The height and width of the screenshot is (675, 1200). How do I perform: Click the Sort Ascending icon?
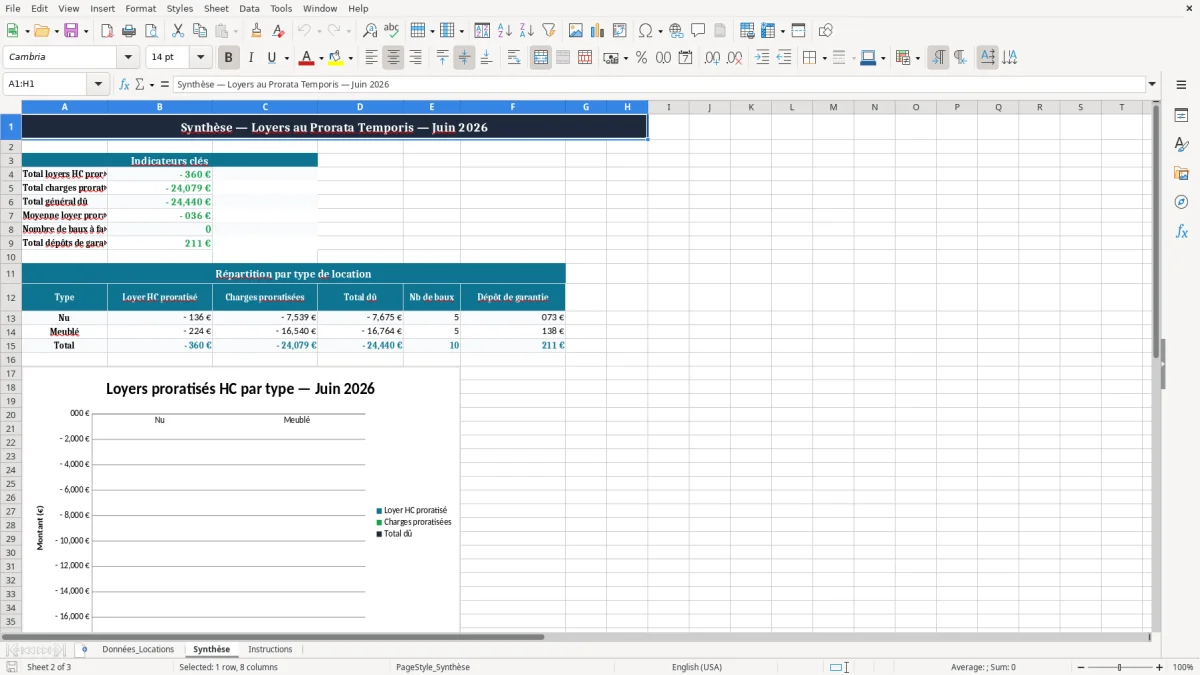tap(505, 31)
